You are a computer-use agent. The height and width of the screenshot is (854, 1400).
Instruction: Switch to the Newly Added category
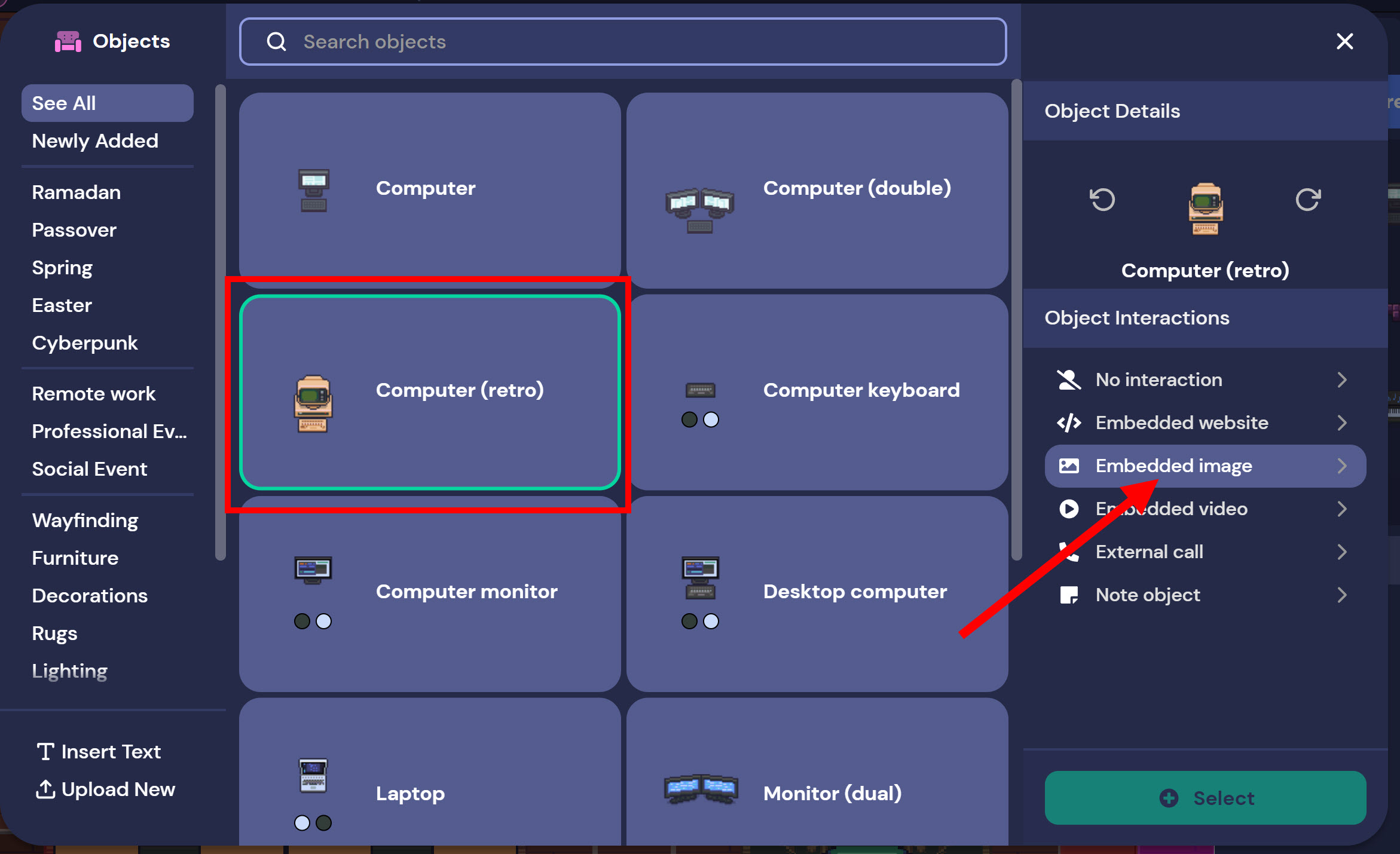tap(95, 141)
